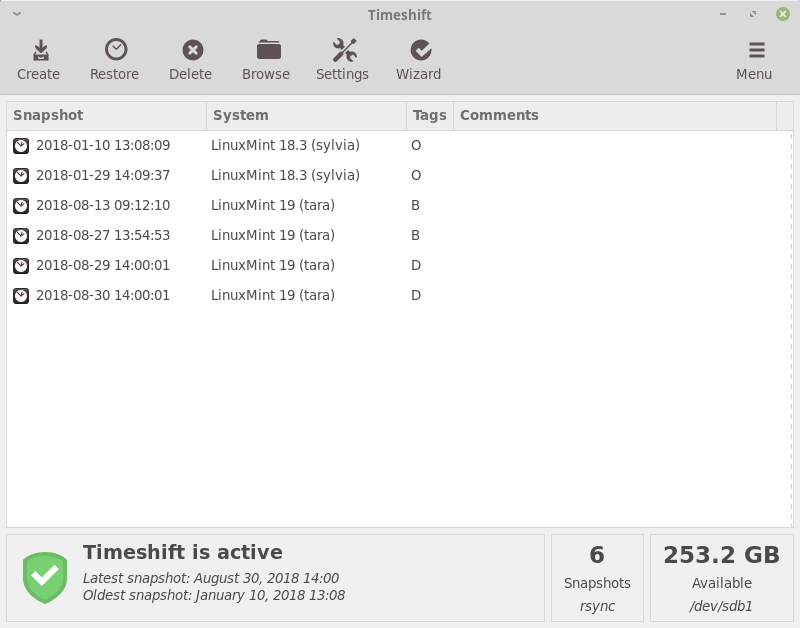Click the clock icon of snapshot 2018-08-29
Viewport: 800px width, 628px height.
(21, 266)
